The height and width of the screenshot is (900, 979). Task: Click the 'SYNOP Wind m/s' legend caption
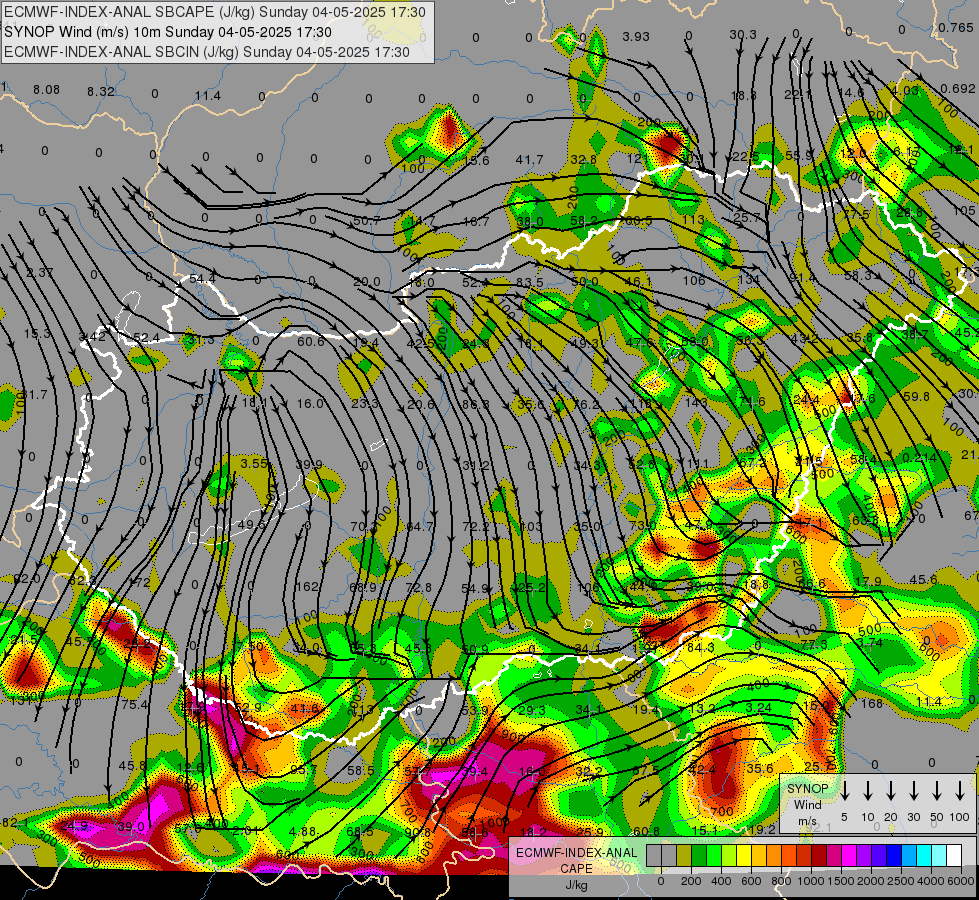[807, 804]
